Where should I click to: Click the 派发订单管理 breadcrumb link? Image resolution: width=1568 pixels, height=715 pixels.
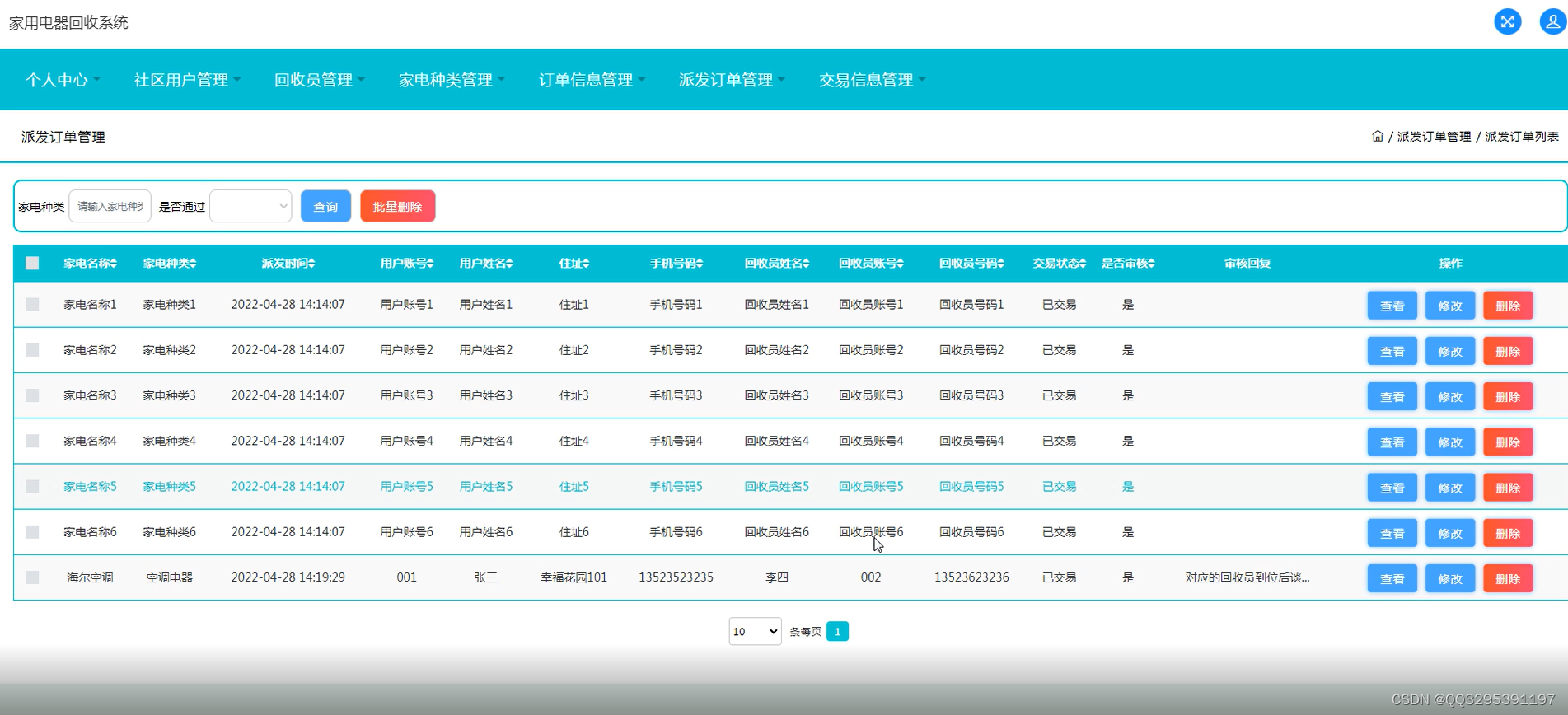point(1434,137)
